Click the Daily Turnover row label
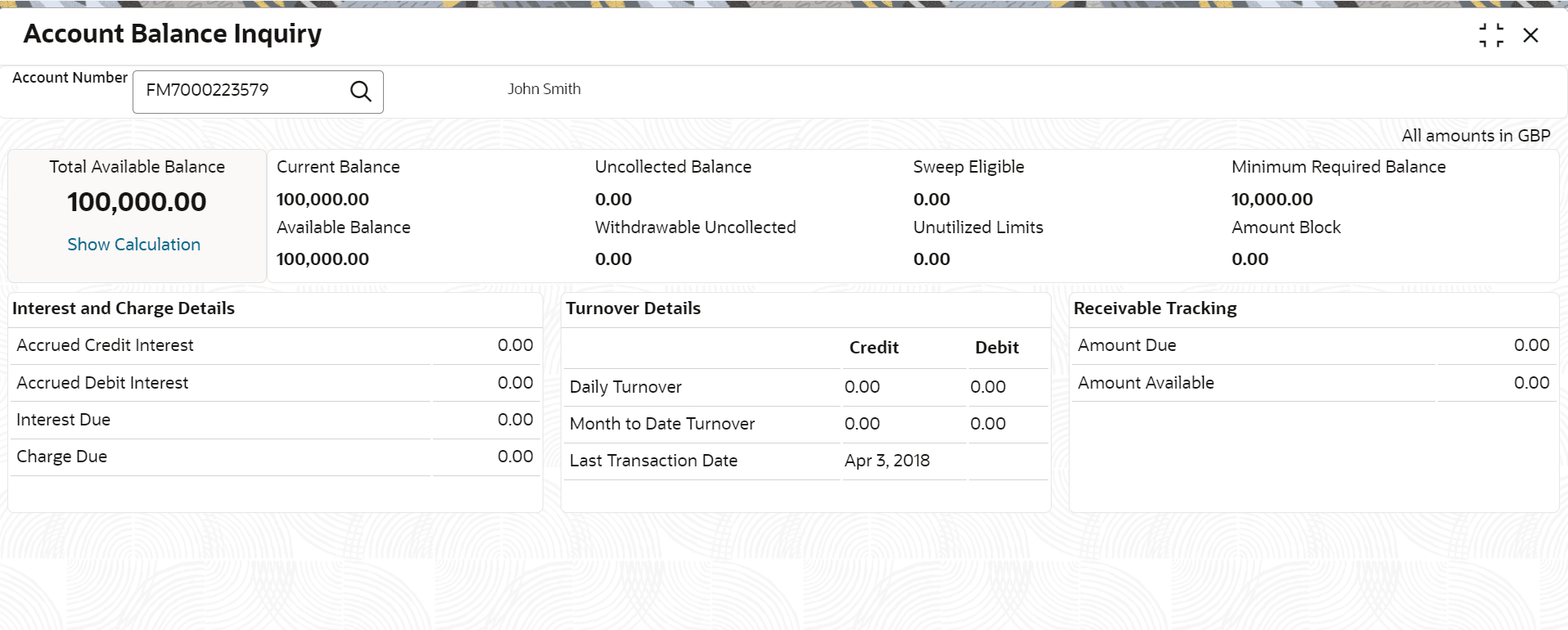This screenshot has height=630, width=1568. tap(625, 387)
